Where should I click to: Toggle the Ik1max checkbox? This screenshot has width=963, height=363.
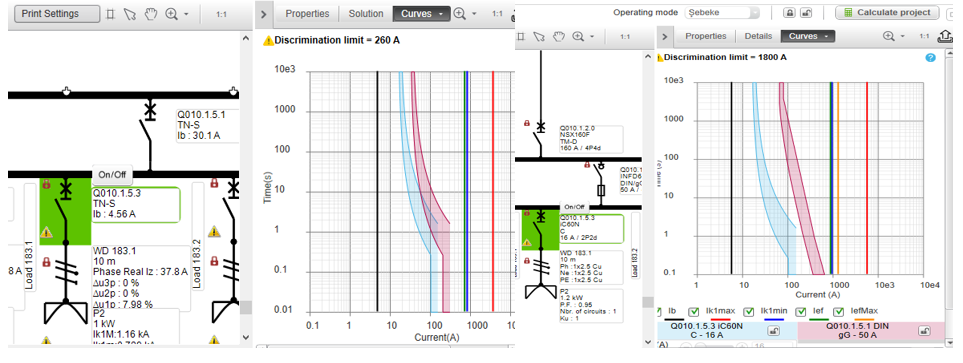pyautogui.click(x=694, y=311)
